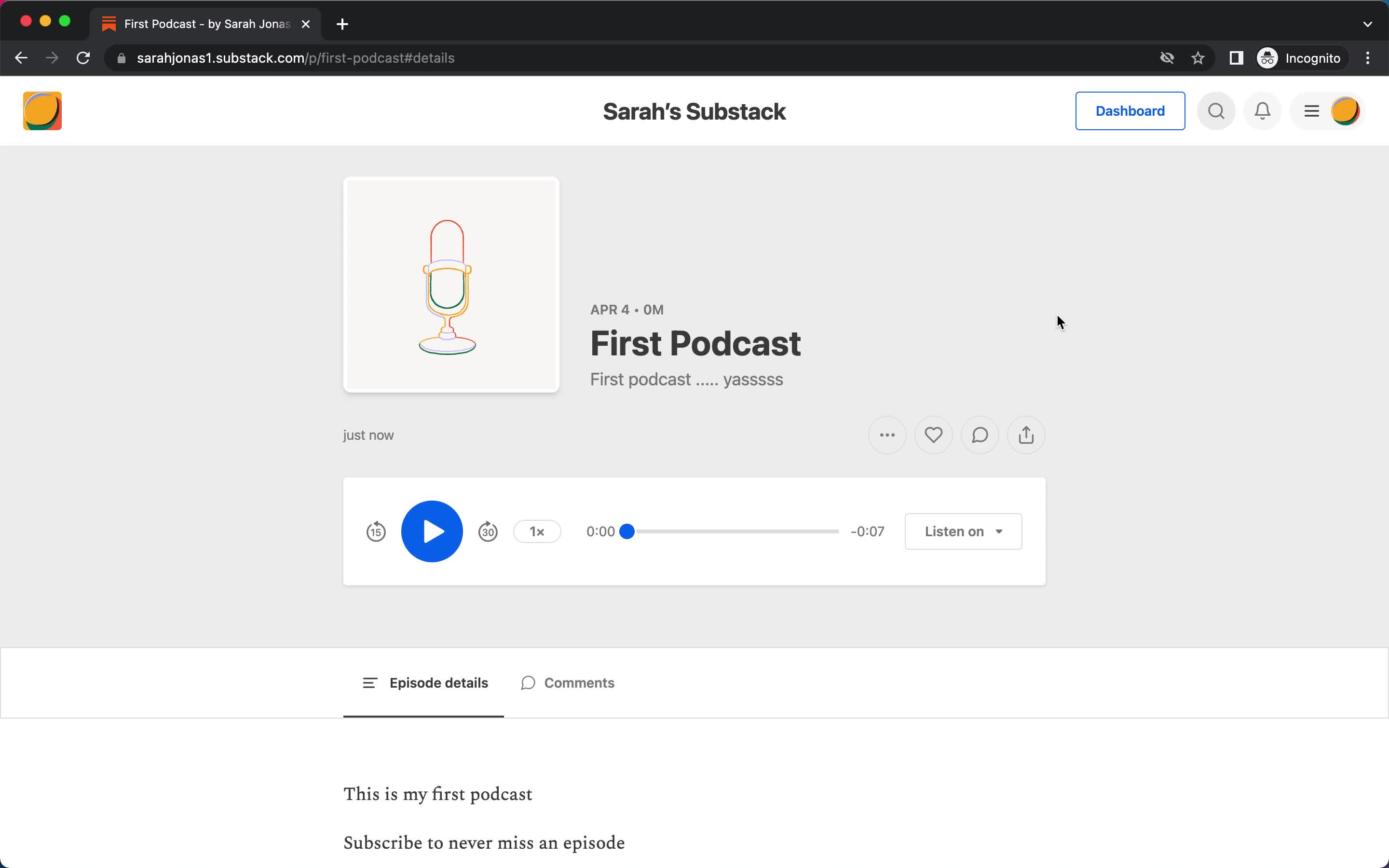Click the 'just now' timestamp

tap(368, 435)
